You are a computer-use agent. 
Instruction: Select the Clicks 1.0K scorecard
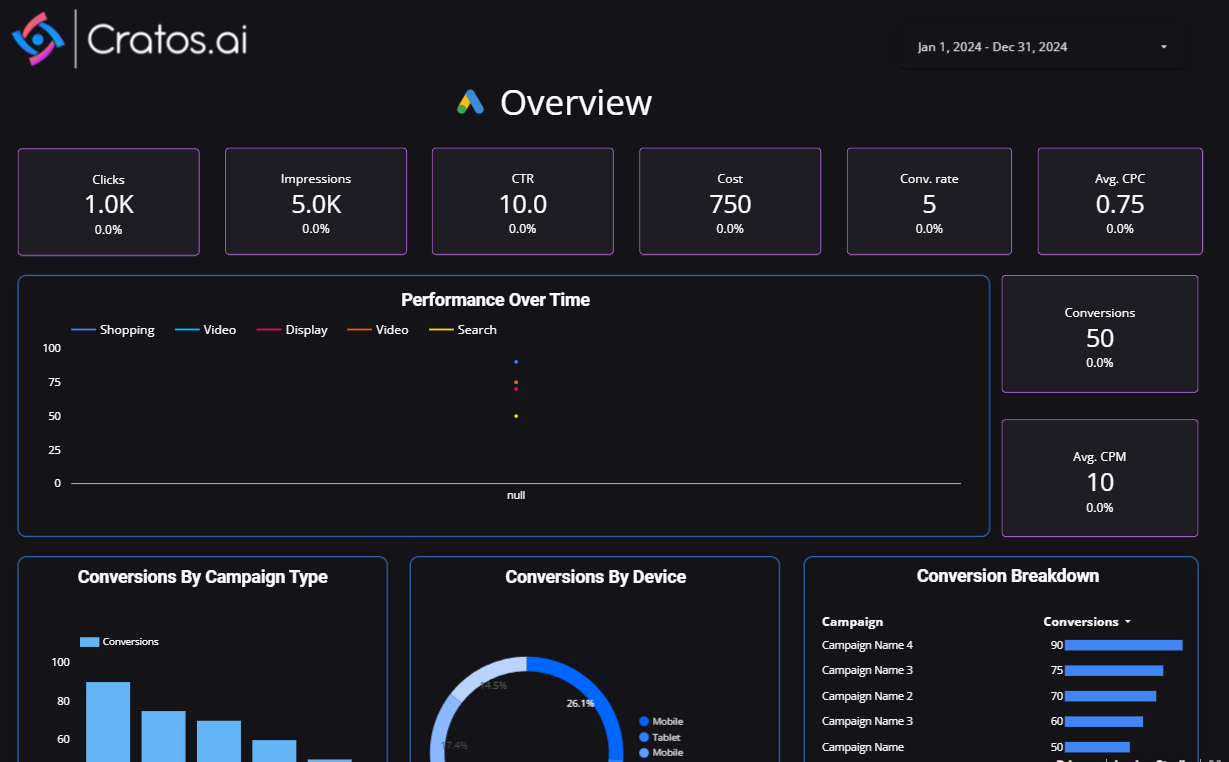pos(108,202)
